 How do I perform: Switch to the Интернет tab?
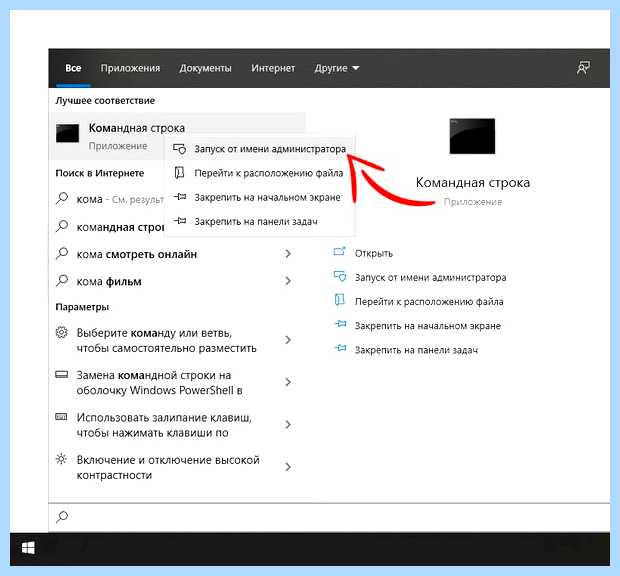273,68
